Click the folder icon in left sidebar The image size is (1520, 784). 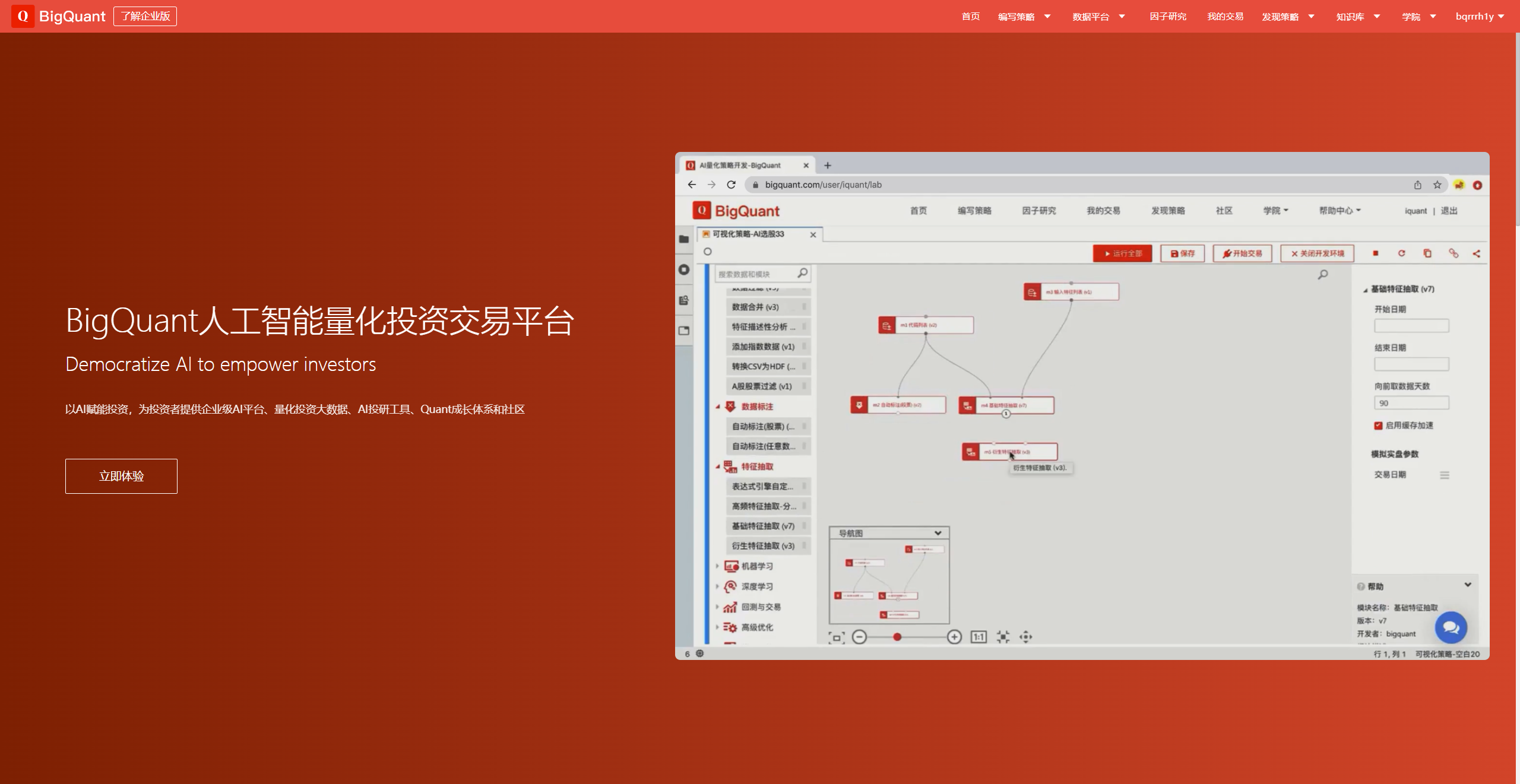(x=684, y=239)
